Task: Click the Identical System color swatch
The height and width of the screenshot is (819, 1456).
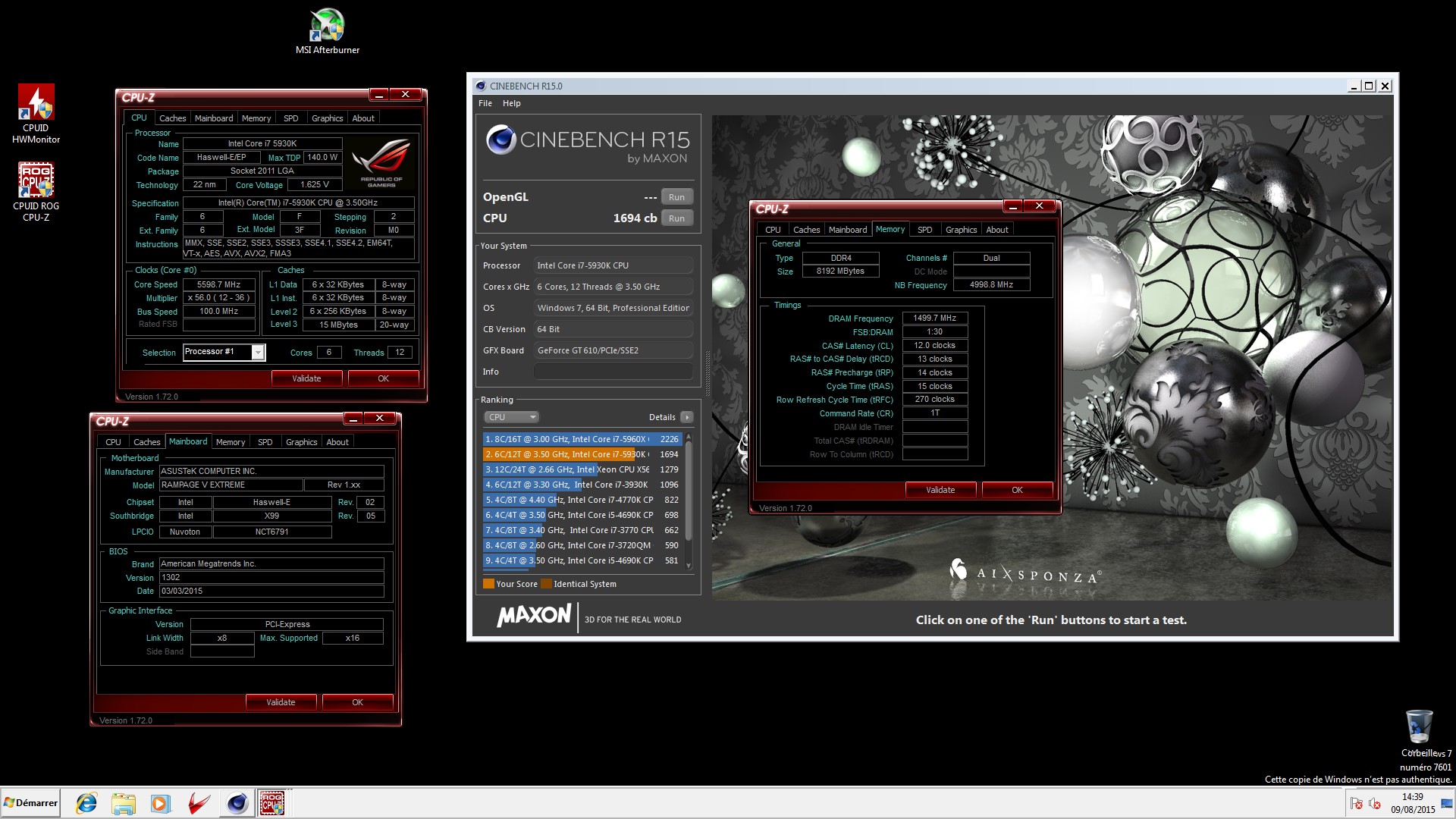Action: (546, 584)
